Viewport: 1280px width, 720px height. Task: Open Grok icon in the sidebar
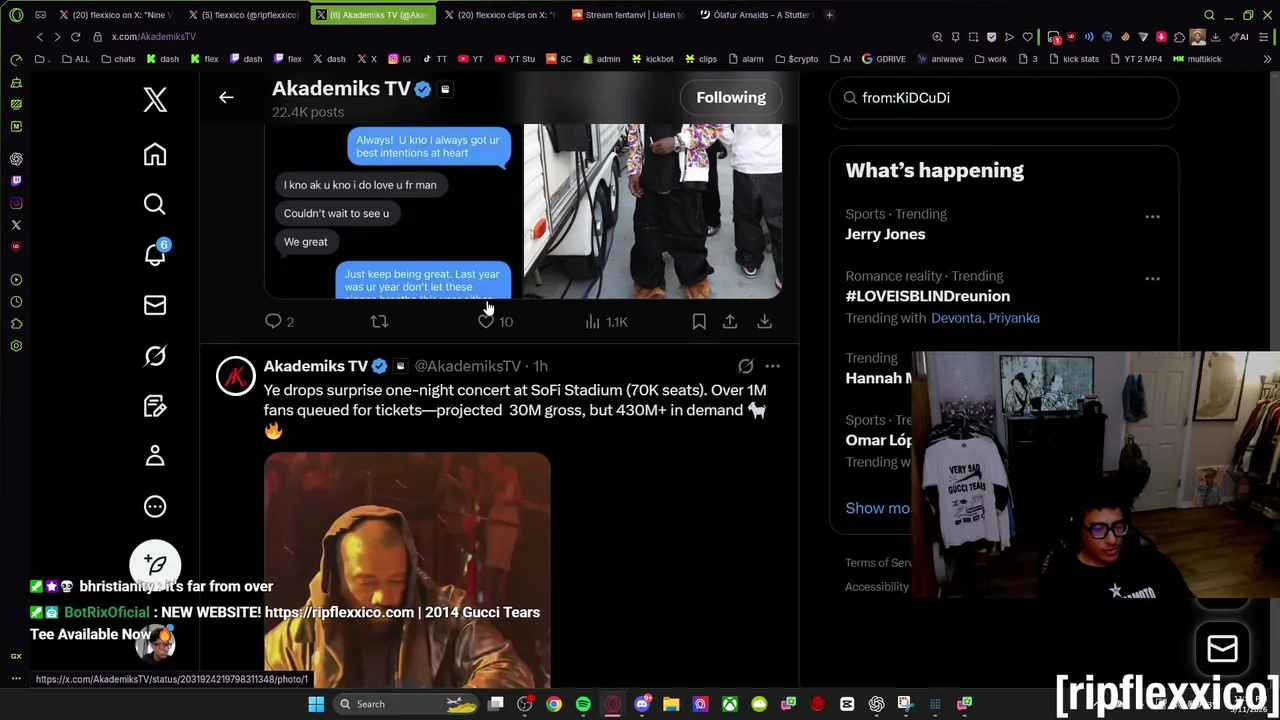click(x=154, y=355)
